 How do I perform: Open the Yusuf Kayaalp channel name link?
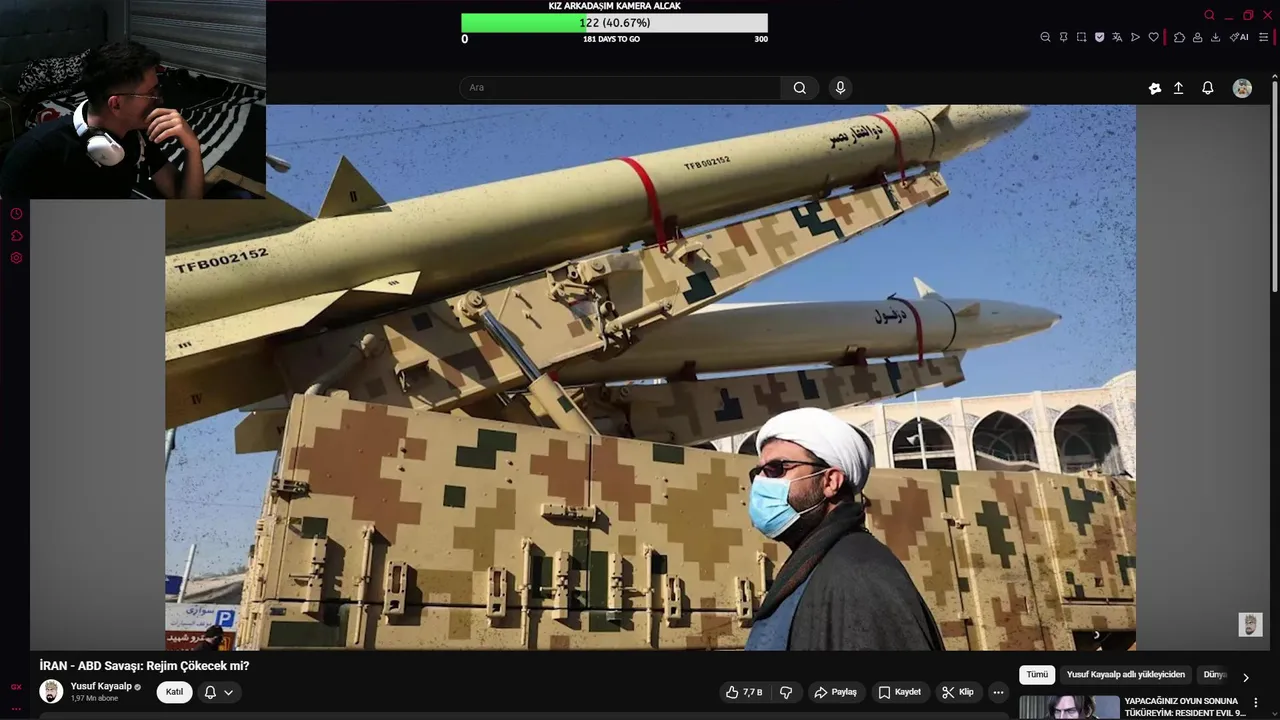coord(101,686)
